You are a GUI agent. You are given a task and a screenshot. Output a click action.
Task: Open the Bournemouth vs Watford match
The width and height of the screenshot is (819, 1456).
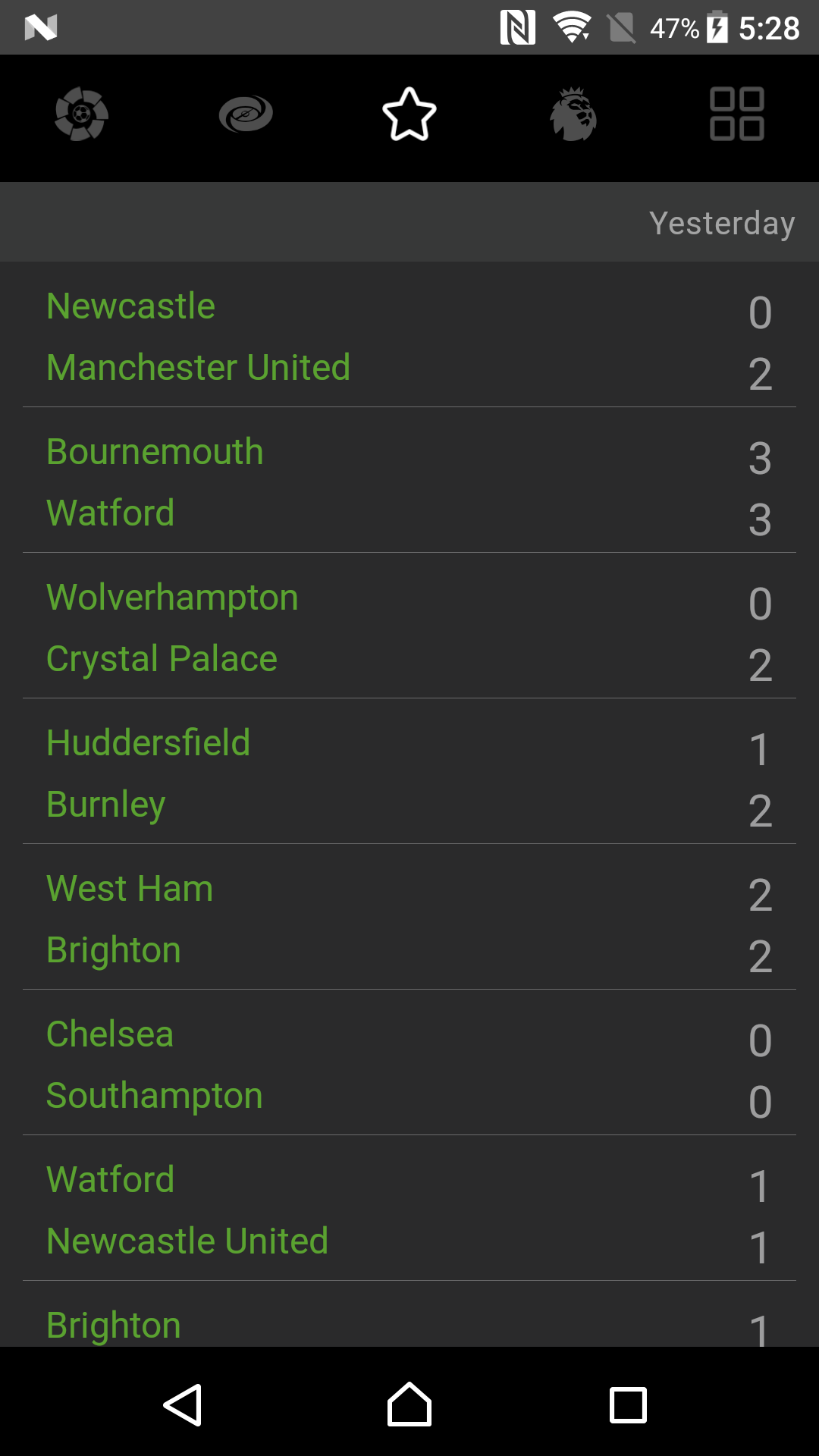click(409, 482)
